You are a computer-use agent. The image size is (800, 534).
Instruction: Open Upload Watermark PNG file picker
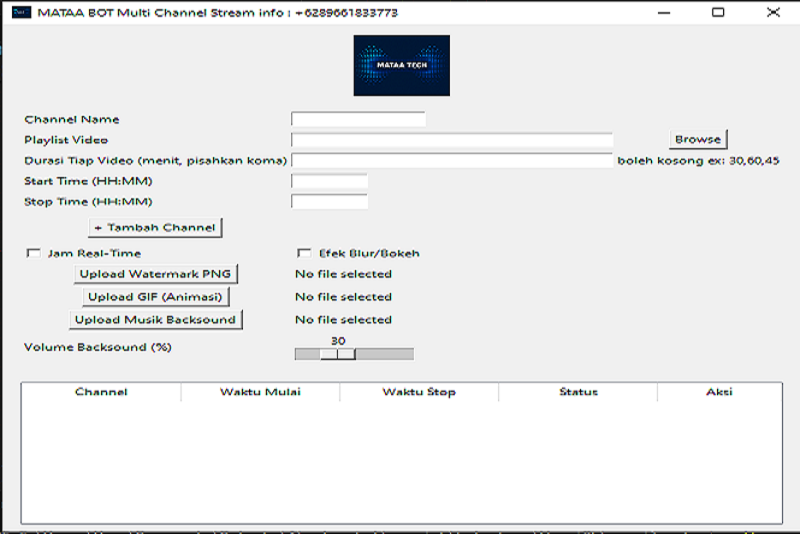pyautogui.click(x=157, y=274)
